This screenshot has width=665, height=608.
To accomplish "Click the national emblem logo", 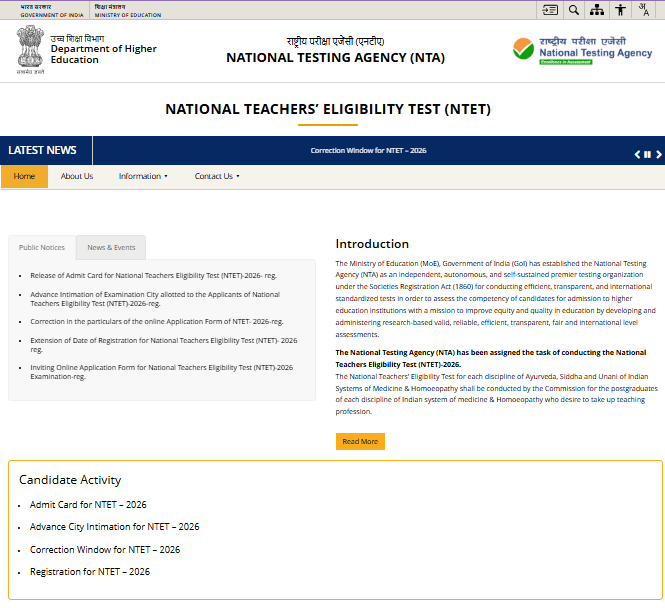I will 30,49.
